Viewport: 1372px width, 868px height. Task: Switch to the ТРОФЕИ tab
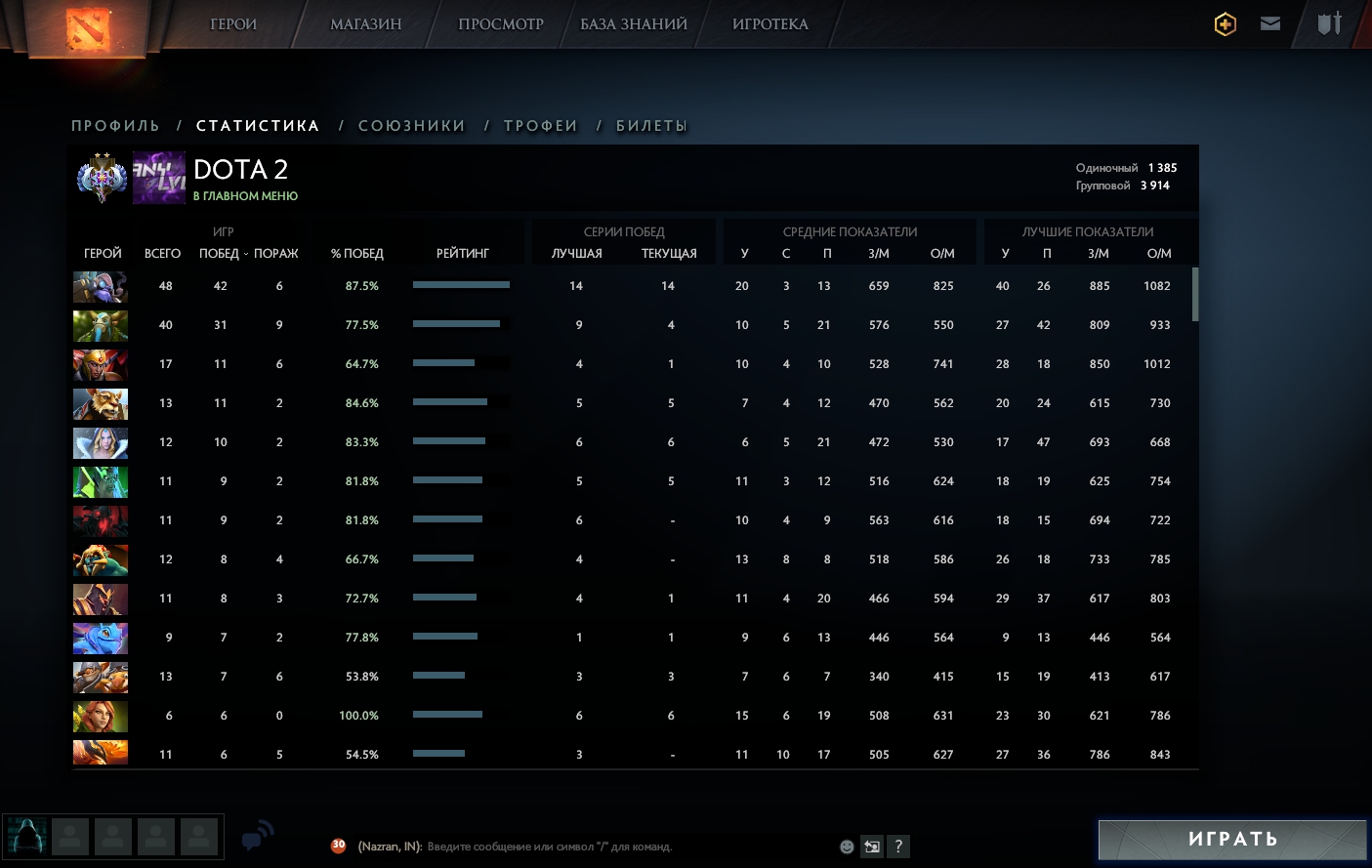(541, 126)
